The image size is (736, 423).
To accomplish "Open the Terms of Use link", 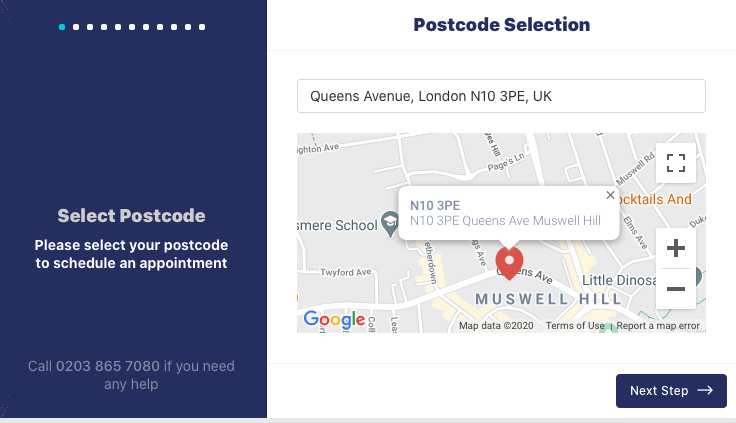I will click(x=575, y=326).
